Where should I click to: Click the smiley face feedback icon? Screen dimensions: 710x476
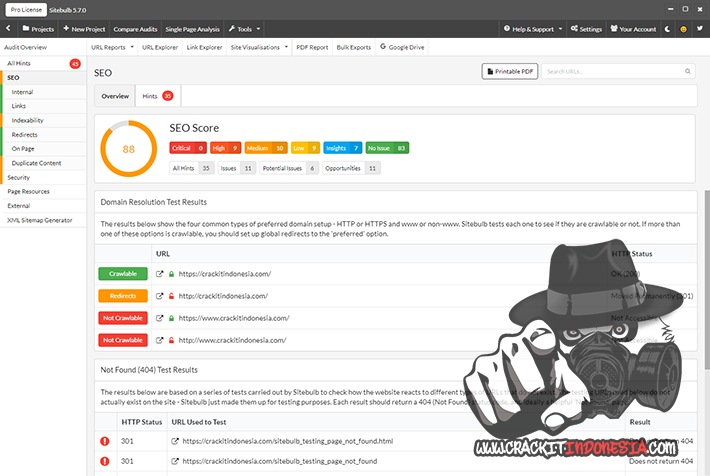click(683, 29)
